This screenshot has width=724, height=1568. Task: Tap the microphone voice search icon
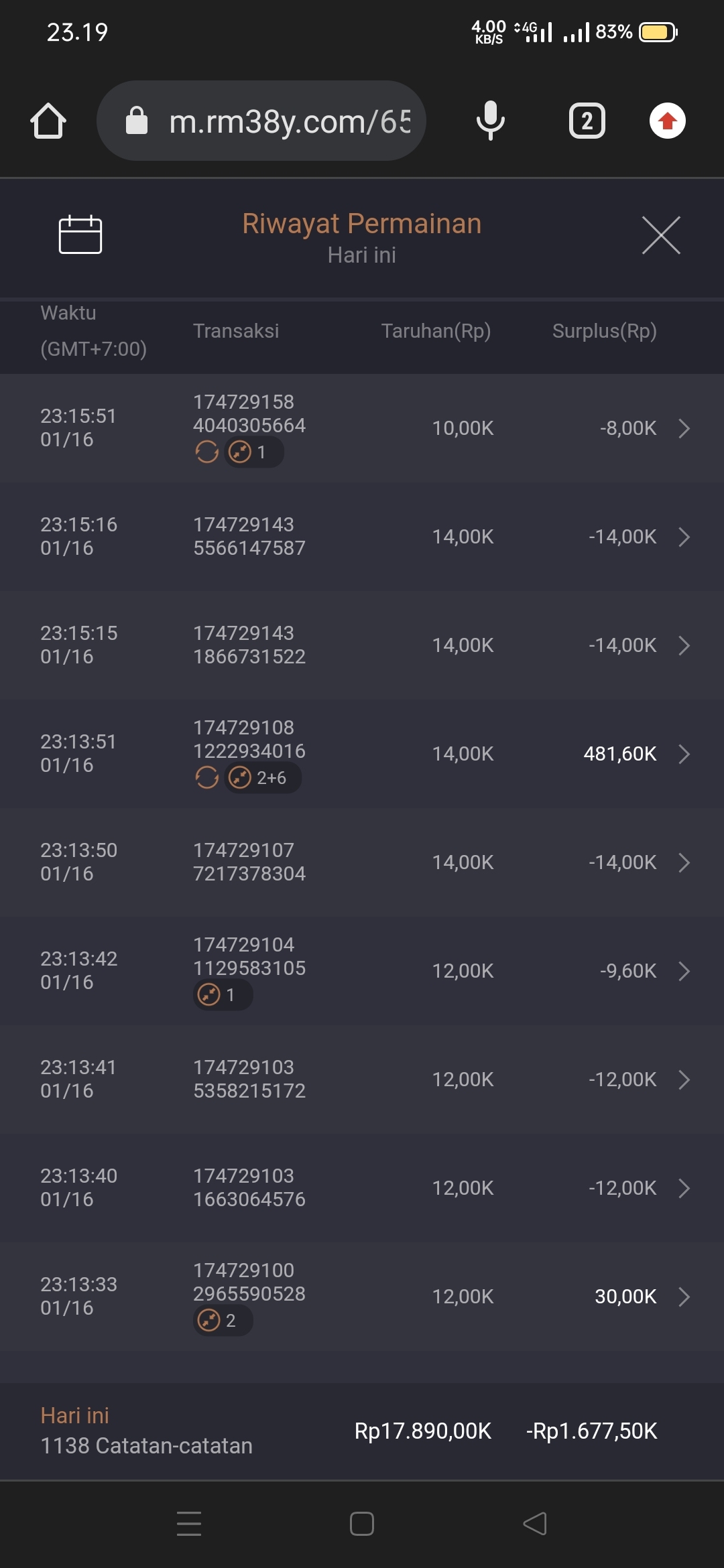pos(491,121)
